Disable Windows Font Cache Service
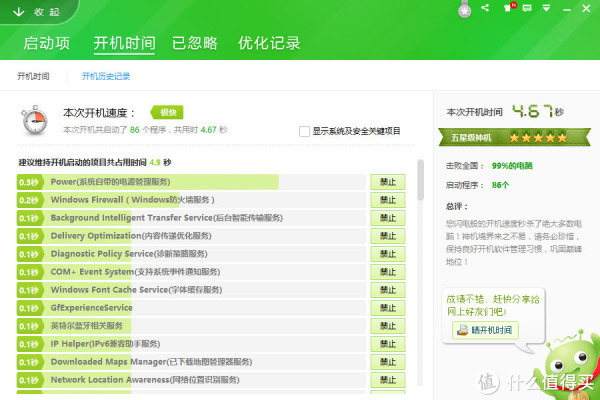 click(388, 290)
